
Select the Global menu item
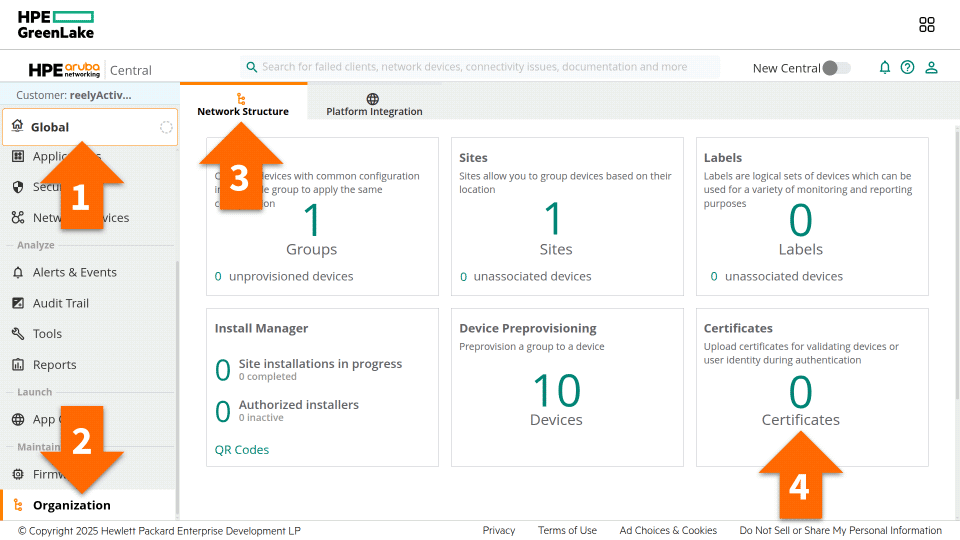(90, 127)
